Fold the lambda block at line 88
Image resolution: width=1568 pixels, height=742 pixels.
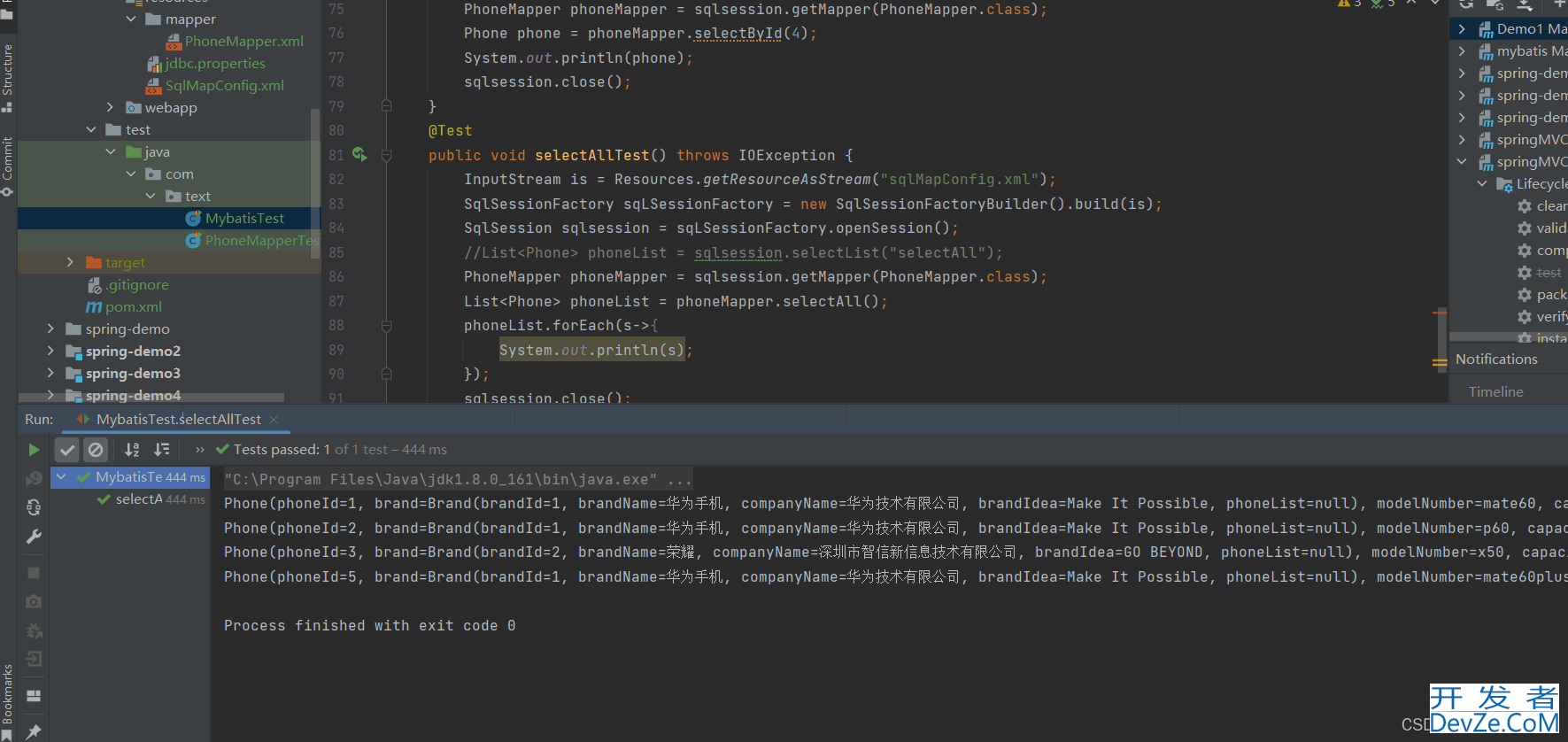(387, 326)
